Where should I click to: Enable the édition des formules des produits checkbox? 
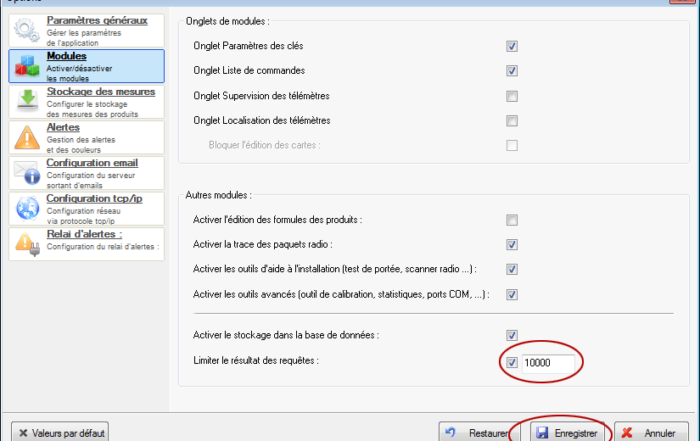[x=512, y=220]
